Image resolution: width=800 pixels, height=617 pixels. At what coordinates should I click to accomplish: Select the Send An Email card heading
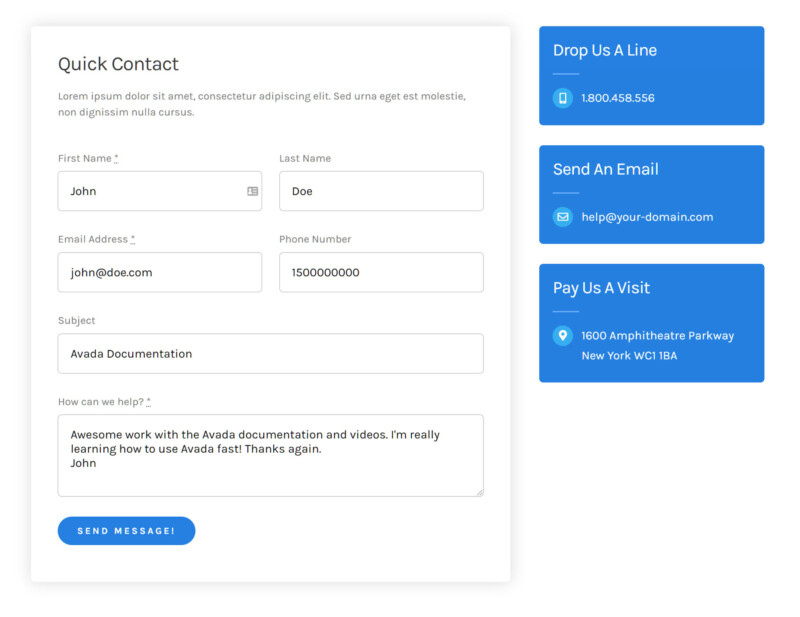coord(606,169)
